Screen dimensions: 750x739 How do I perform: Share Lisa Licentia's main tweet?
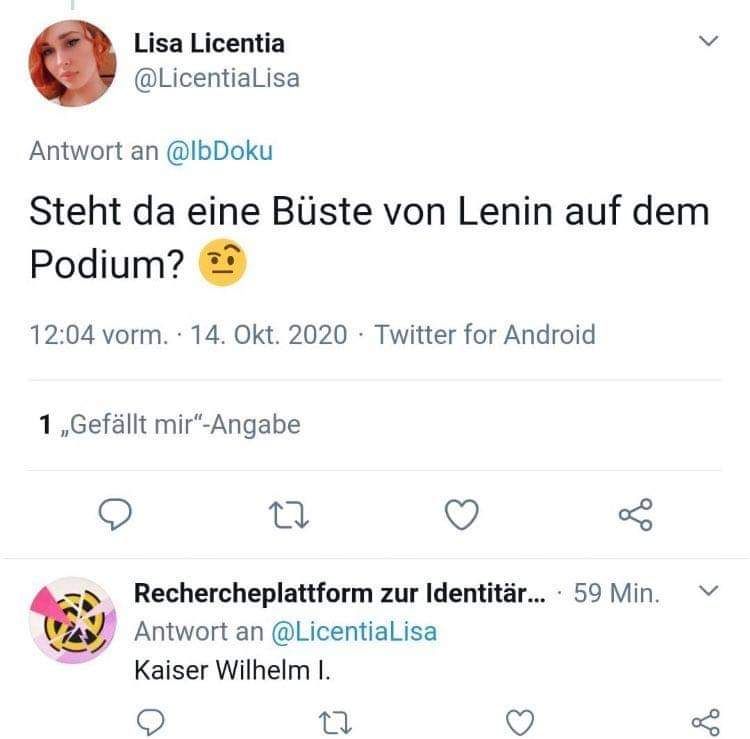click(635, 515)
